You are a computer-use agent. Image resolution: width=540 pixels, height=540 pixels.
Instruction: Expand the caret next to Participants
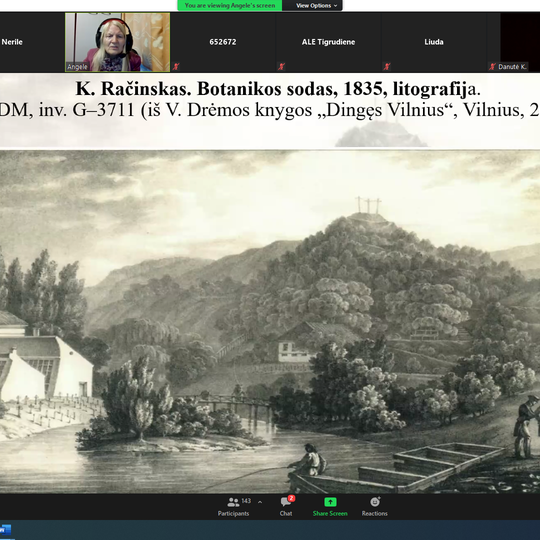pos(260,502)
